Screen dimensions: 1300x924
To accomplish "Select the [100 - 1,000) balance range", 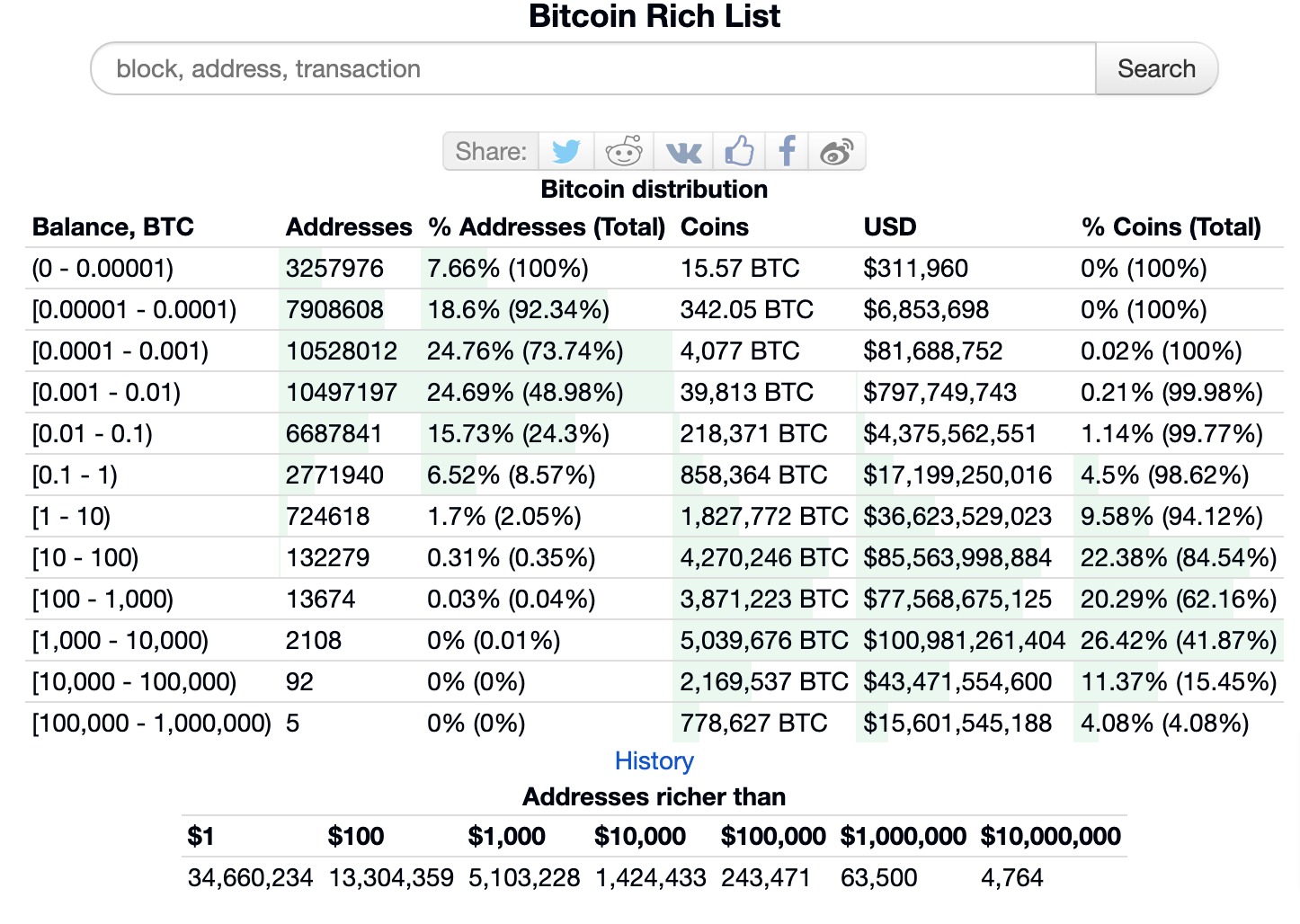I will pos(102,599).
